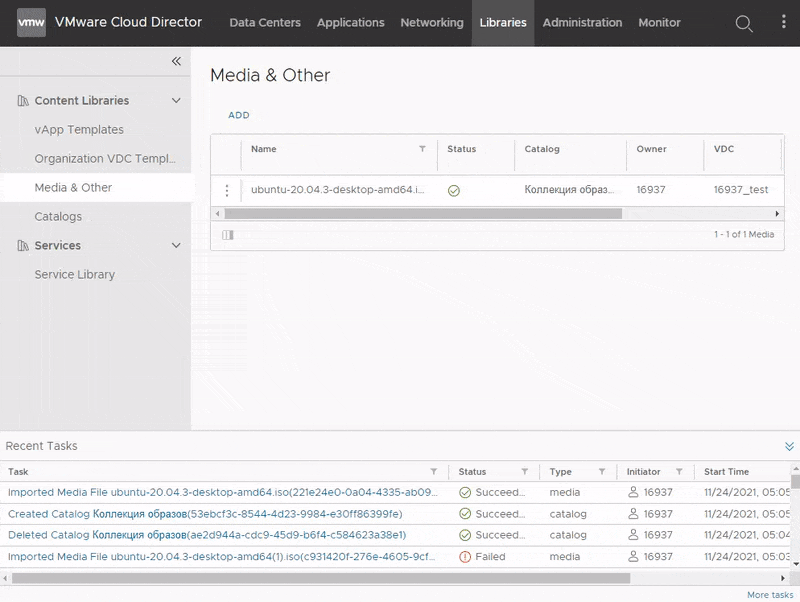Click the Name column filter icon
Screen dimensions: 800x602
pos(422,149)
